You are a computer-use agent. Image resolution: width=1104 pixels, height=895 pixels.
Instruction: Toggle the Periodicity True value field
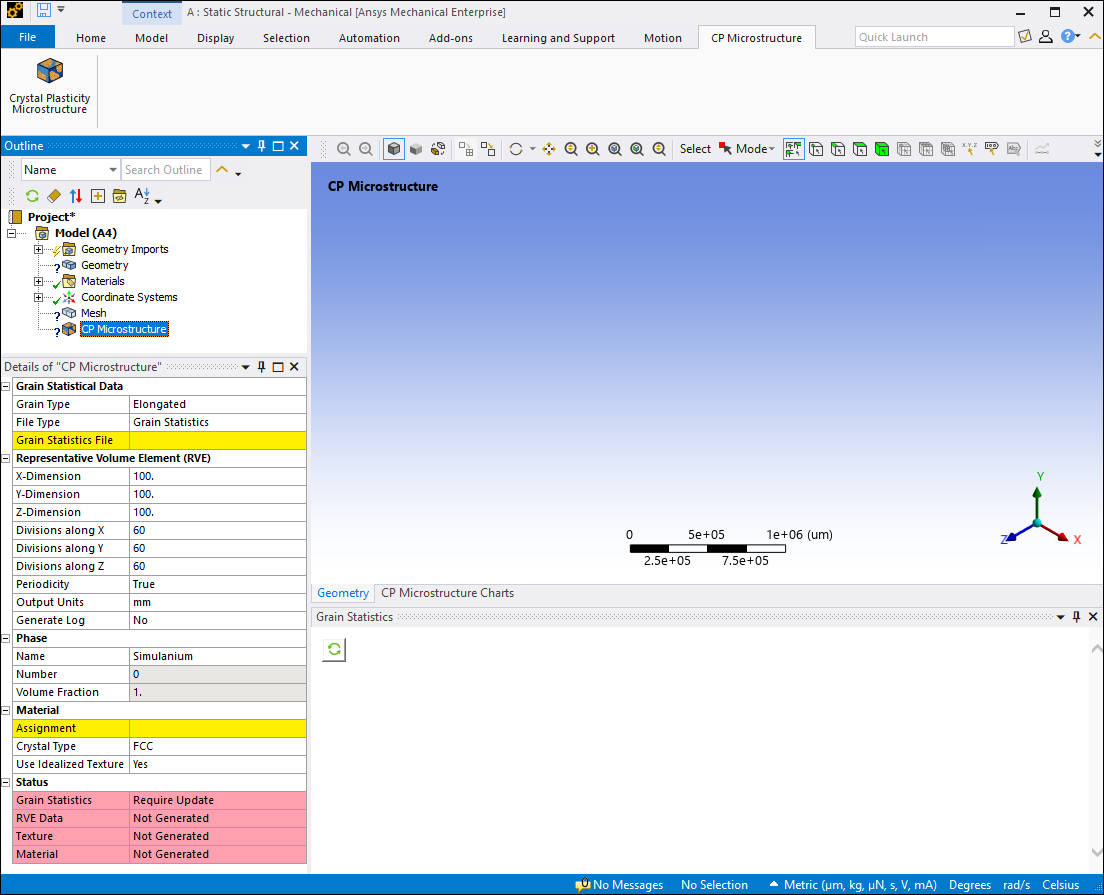(x=217, y=584)
